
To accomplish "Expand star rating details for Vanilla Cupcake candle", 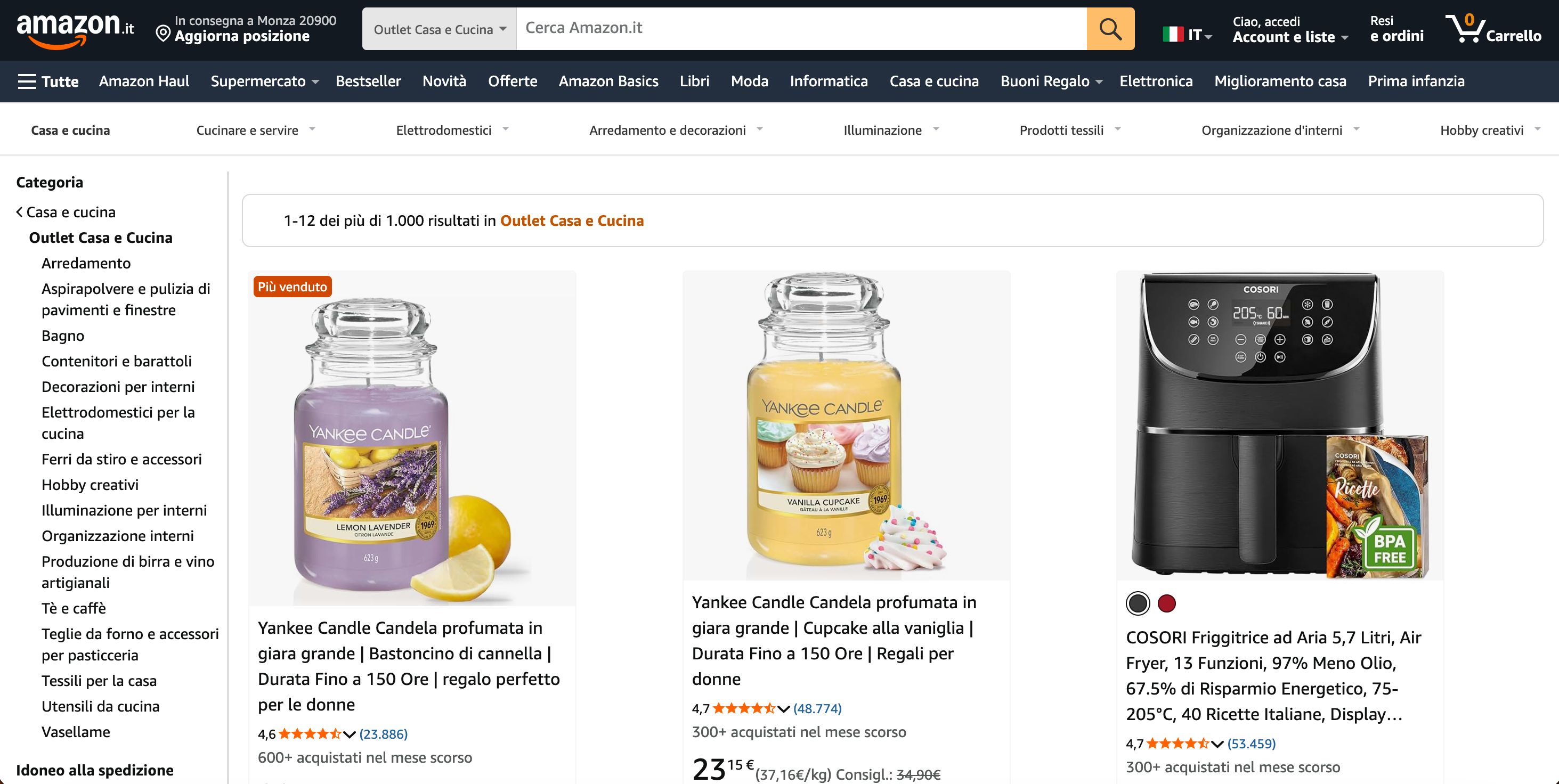I will point(784,708).
